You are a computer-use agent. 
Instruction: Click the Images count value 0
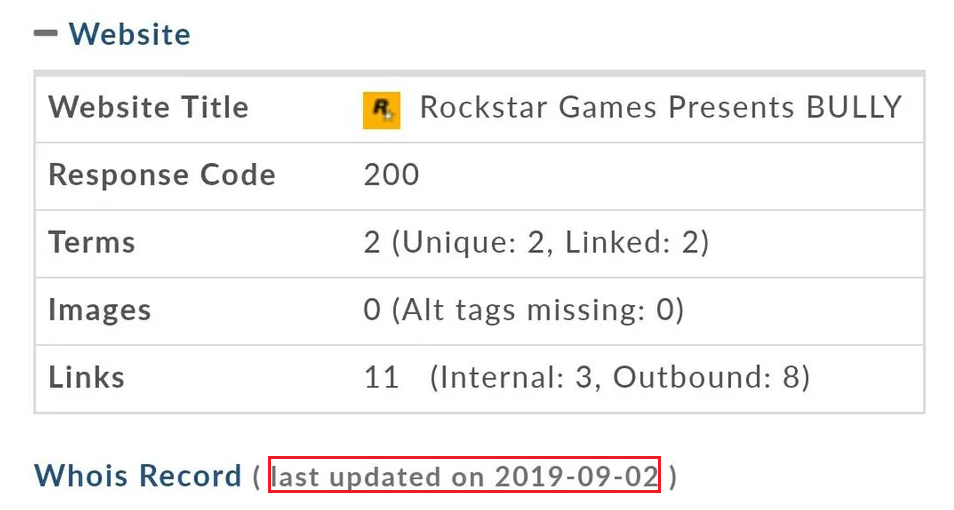coord(372,310)
